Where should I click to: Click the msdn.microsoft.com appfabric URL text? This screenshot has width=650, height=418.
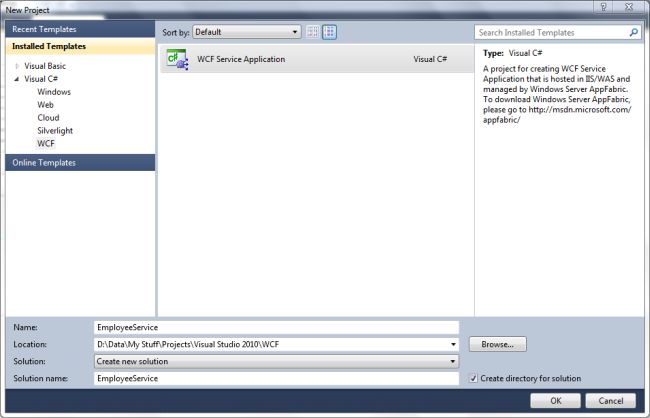click(557, 115)
